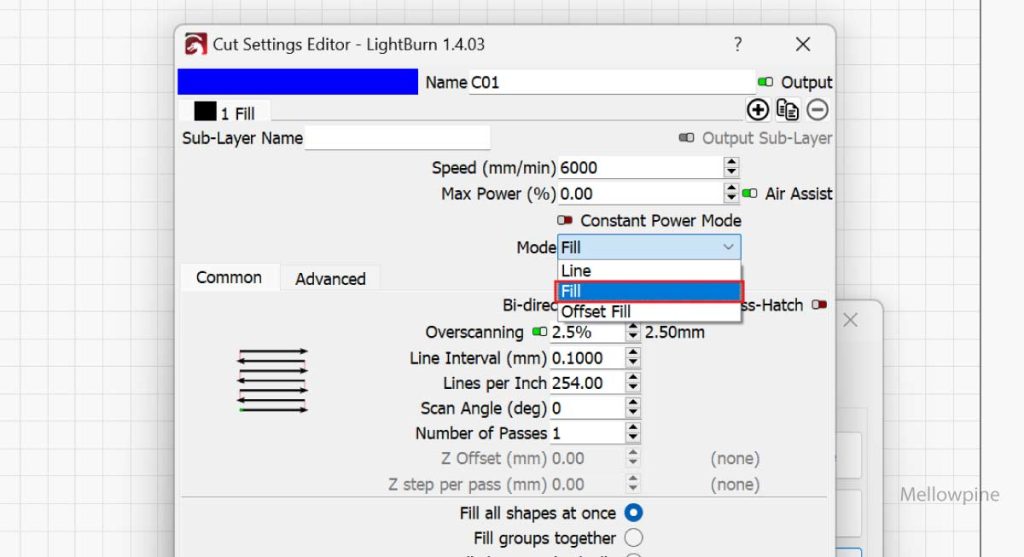Collapse the Mode dropdown

[x=727, y=247]
